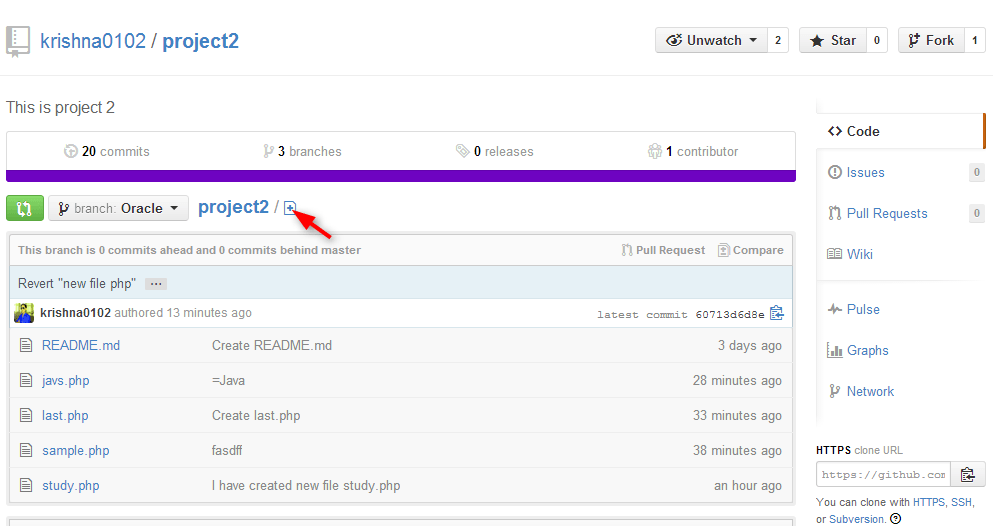Click the create new file plus icon
Viewport: 993px width, 526px height.
point(290,208)
